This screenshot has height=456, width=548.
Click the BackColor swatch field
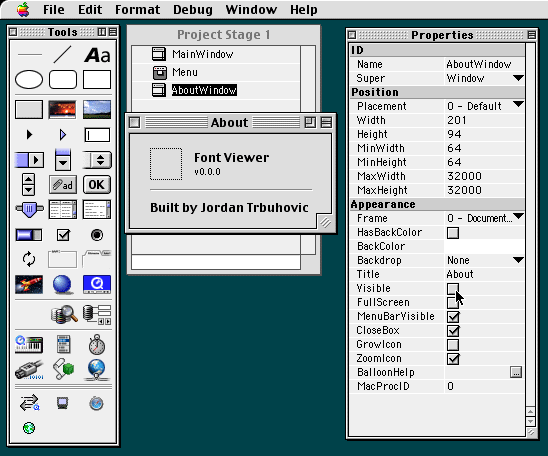(484, 246)
